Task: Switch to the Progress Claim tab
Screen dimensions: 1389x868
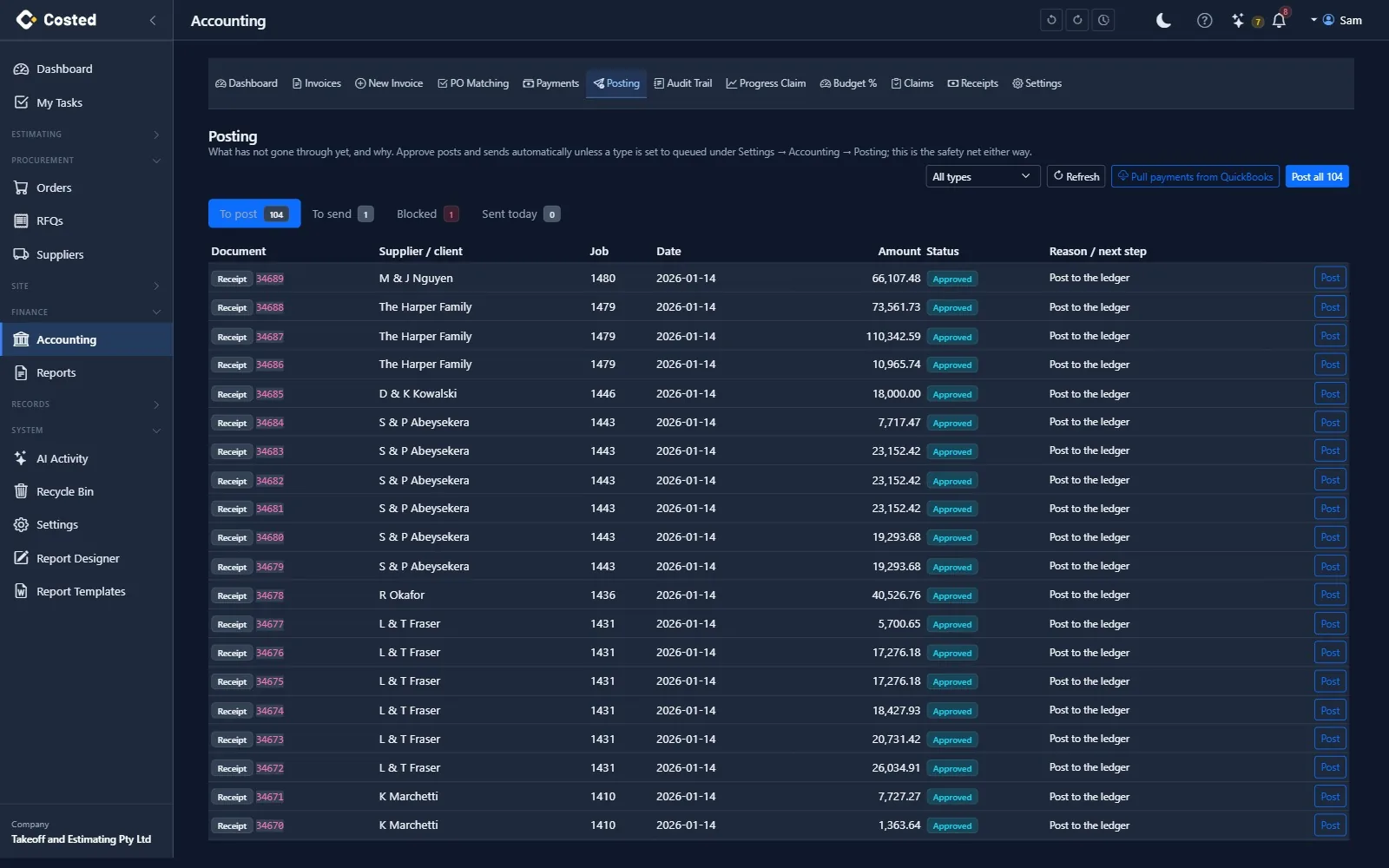Action: pos(767,83)
